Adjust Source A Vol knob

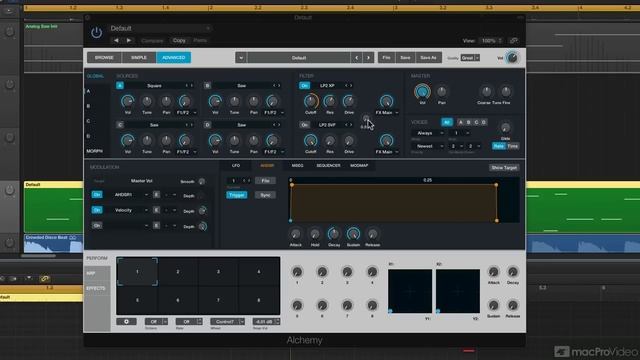pyautogui.click(x=128, y=101)
